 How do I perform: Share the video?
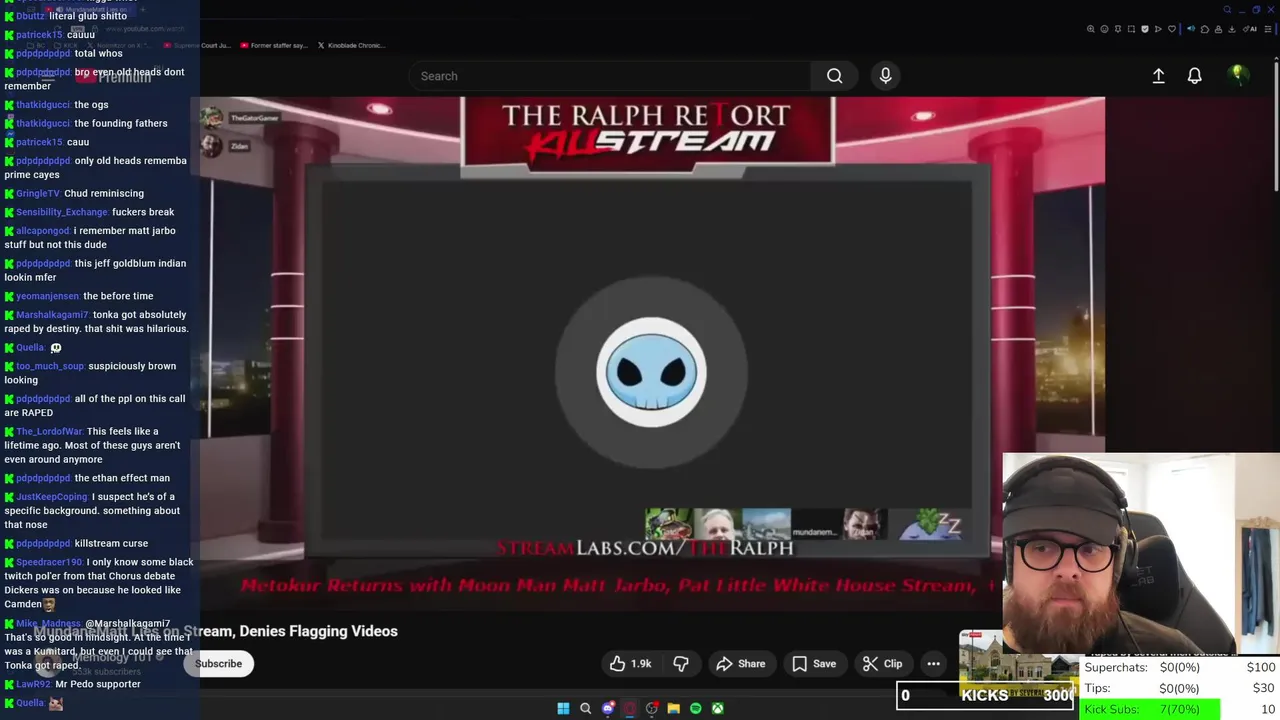pyautogui.click(x=741, y=664)
